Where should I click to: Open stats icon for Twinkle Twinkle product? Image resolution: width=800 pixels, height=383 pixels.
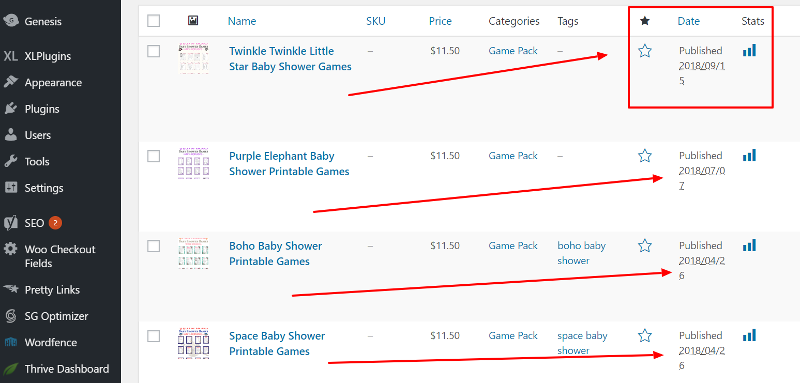point(749,50)
